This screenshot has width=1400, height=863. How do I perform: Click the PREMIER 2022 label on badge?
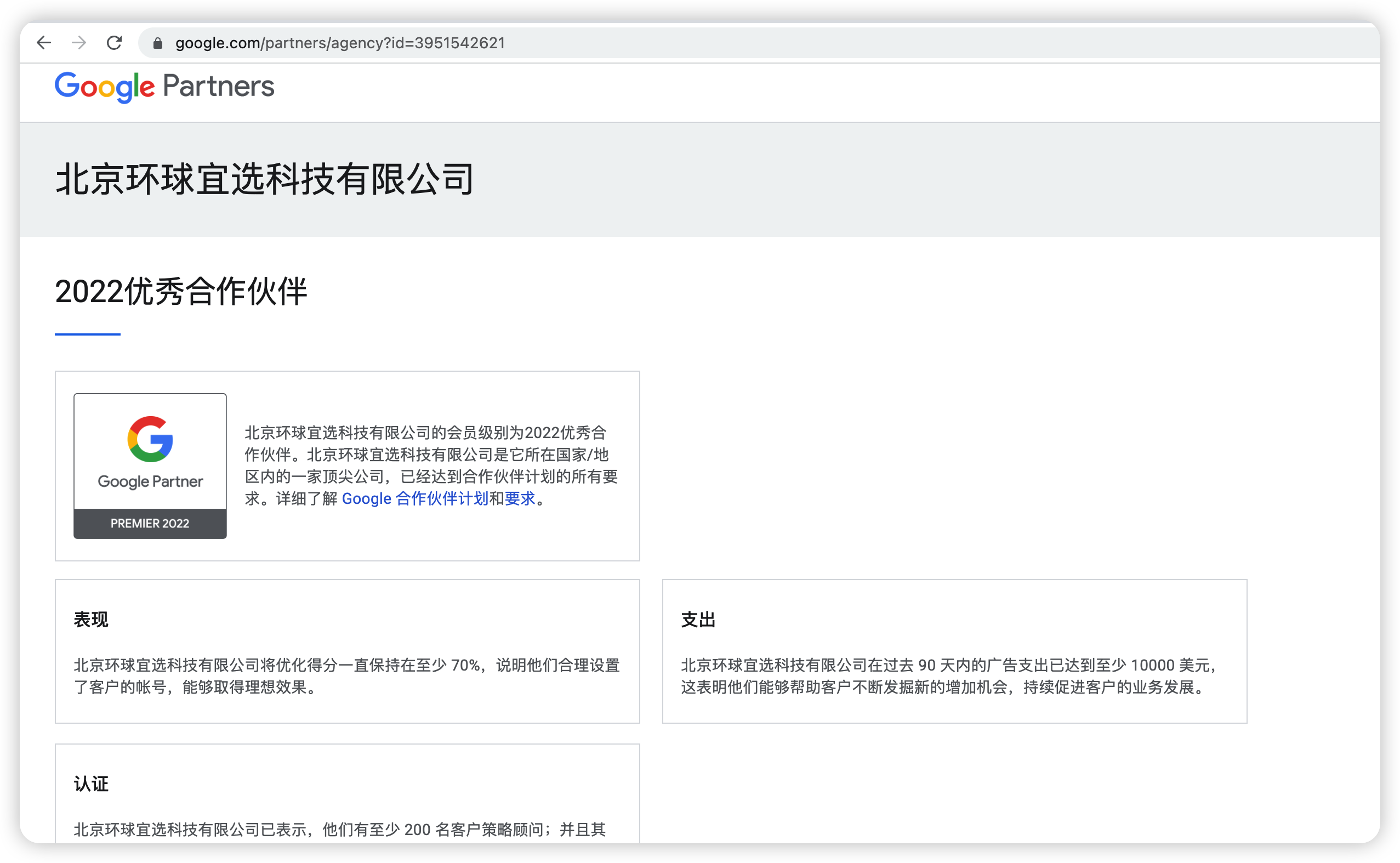click(x=150, y=524)
